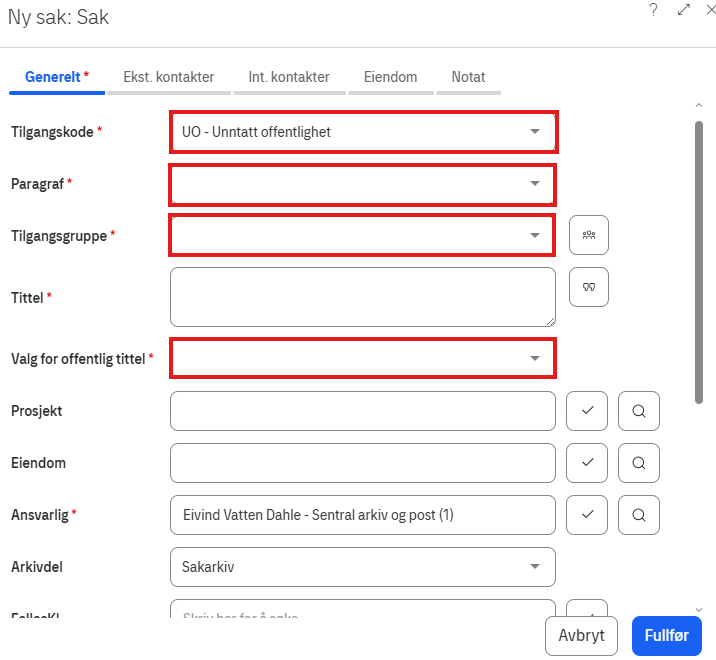Click the checkmark icon next to Prosjekt
716x660 pixels.
click(587, 410)
